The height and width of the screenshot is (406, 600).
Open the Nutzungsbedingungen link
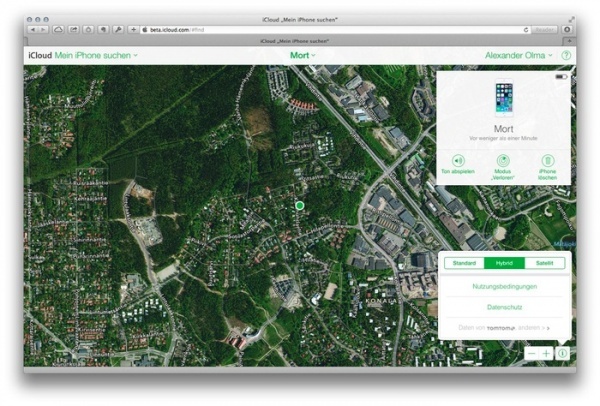click(504, 287)
